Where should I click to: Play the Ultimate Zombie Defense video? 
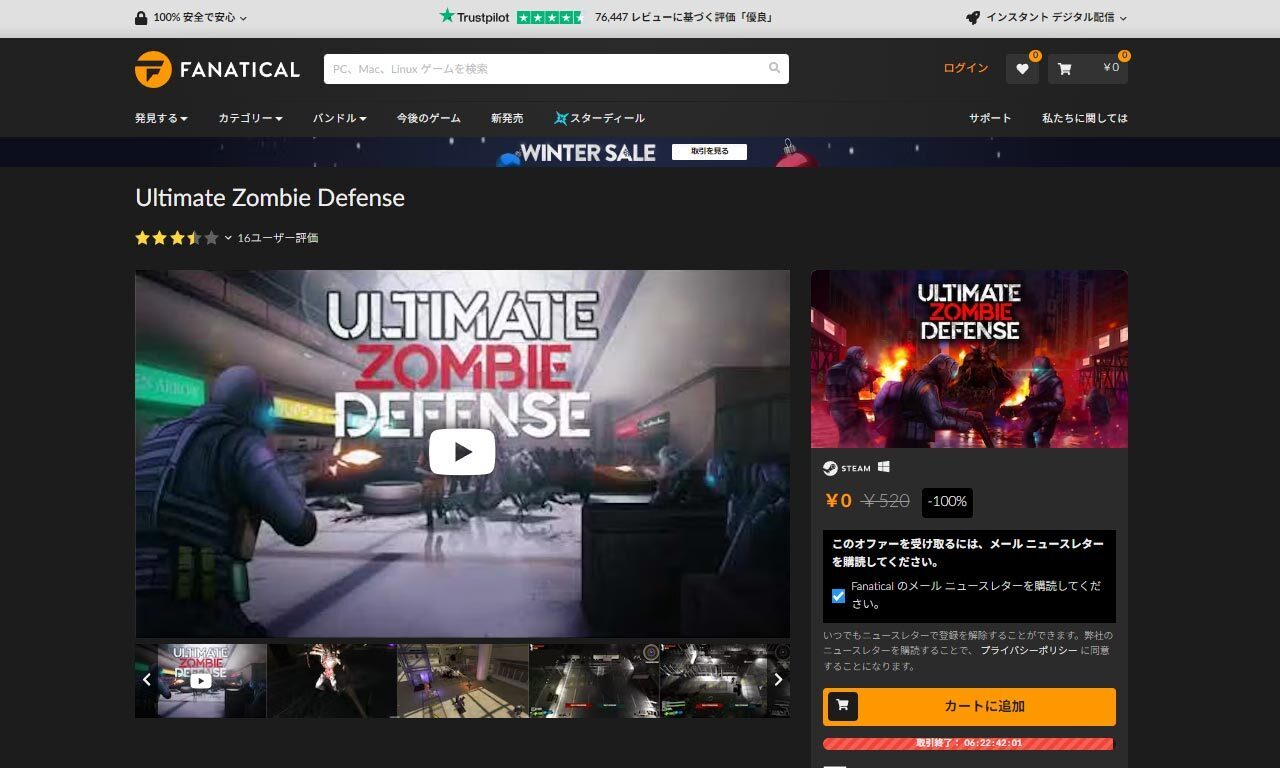point(462,452)
